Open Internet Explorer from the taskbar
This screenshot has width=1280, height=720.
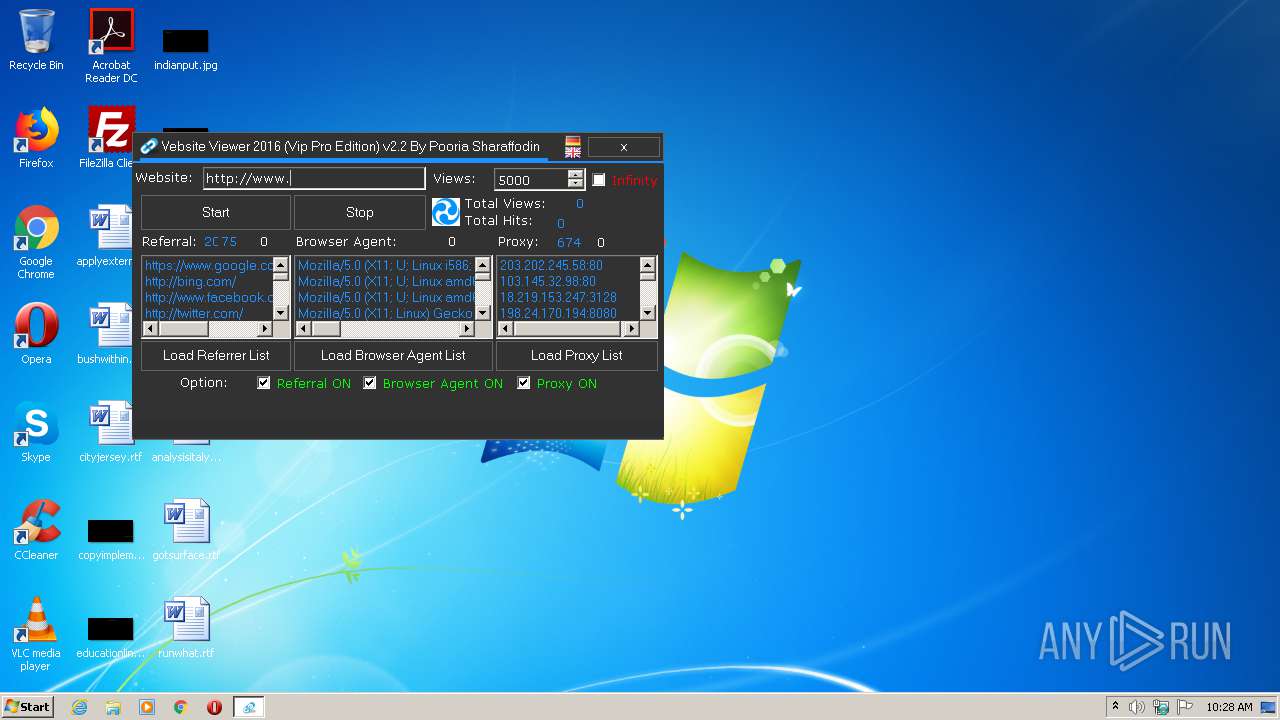(x=79, y=707)
